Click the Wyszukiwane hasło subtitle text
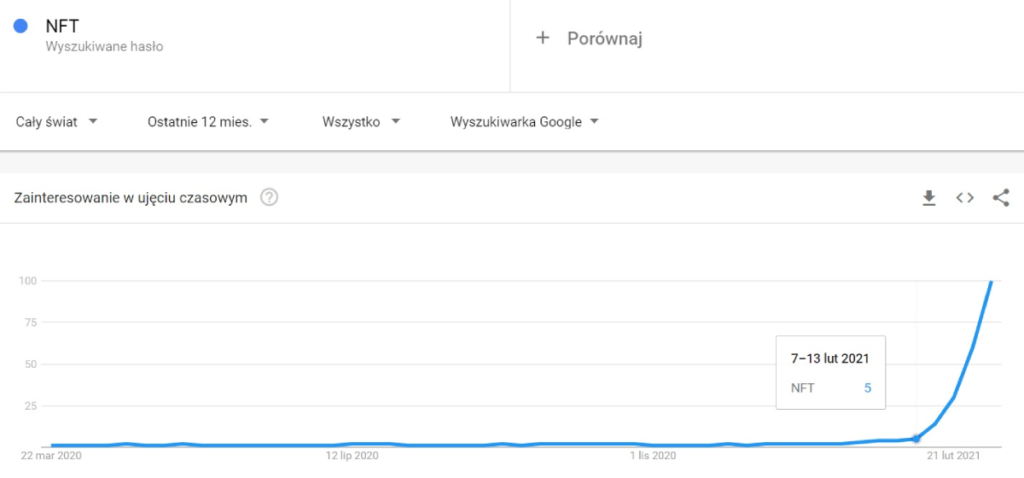Viewport: 1024px width, 478px height. [x=104, y=47]
